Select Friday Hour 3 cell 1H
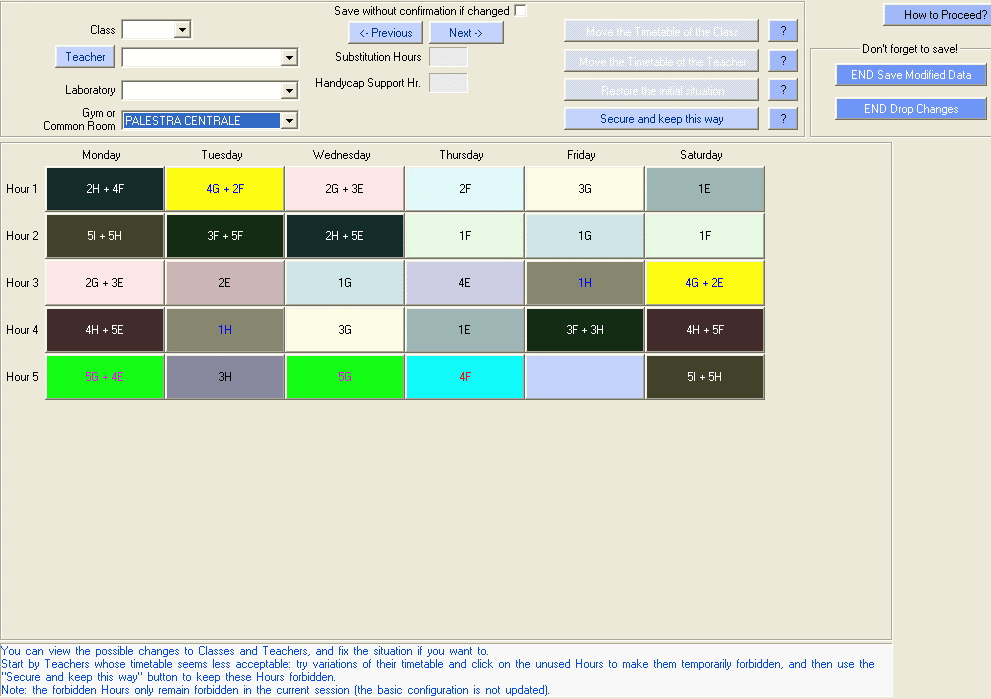Viewport: 991px width, 699px height. pyautogui.click(x=585, y=283)
